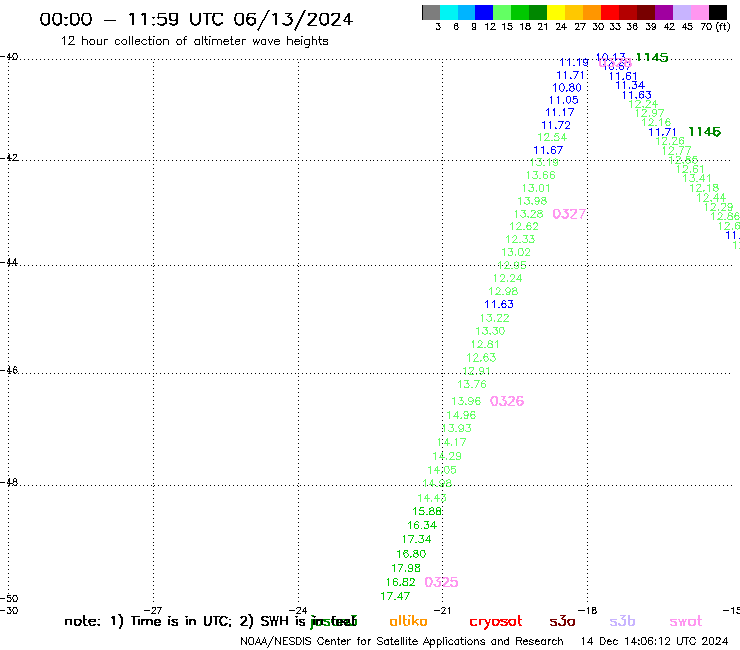
Task: Click the wave height value '13.01'
Action: pyautogui.click(x=536, y=188)
